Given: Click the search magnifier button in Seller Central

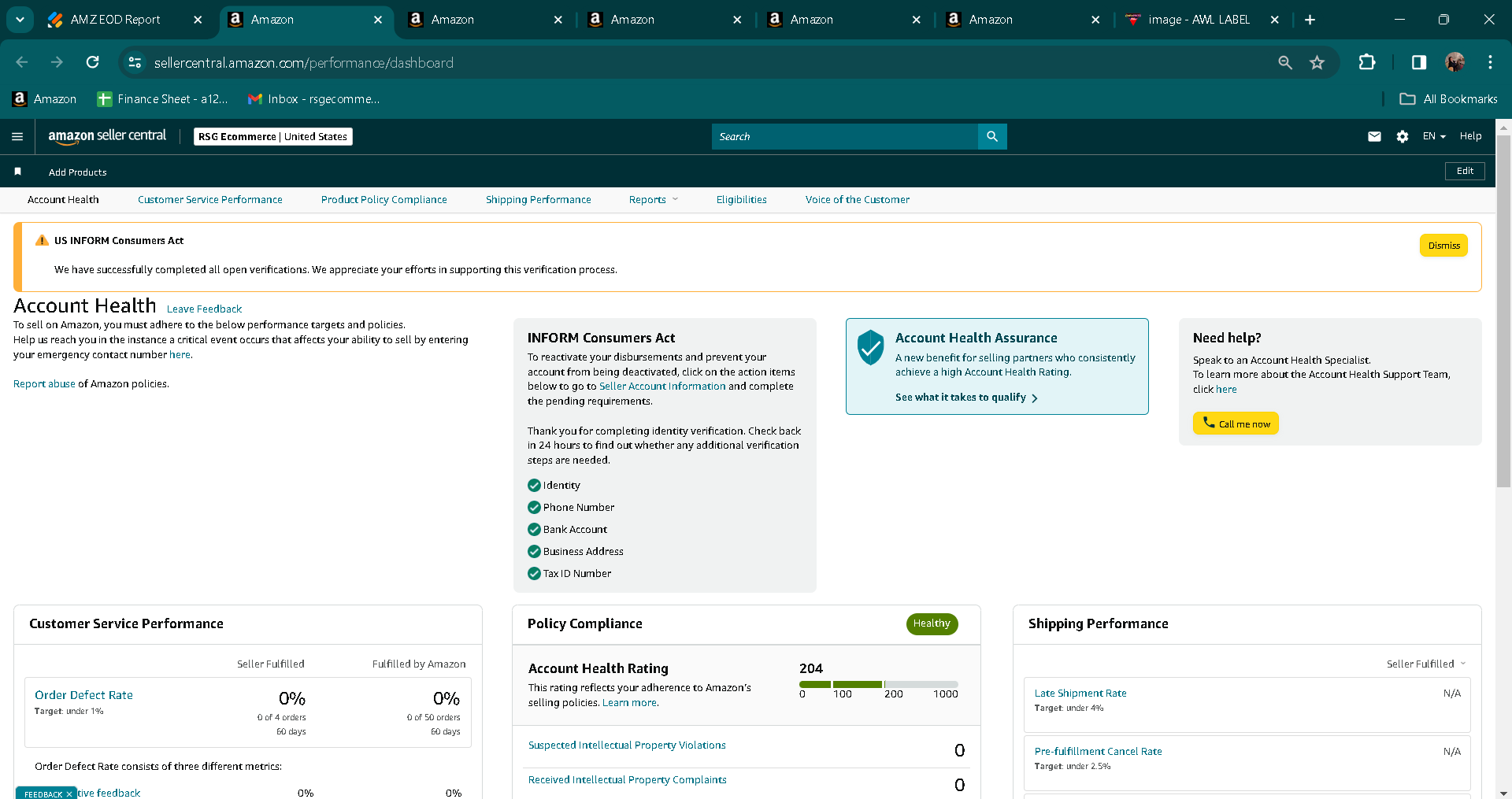Looking at the screenshot, I should tap(992, 136).
